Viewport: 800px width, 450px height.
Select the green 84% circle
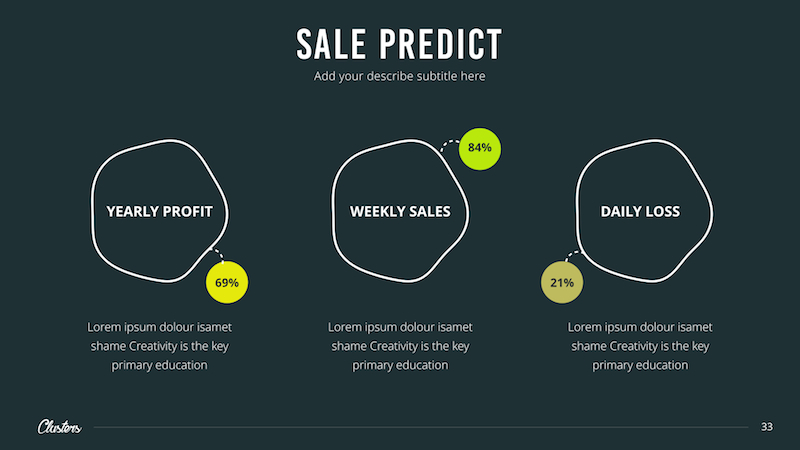(x=480, y=148)
